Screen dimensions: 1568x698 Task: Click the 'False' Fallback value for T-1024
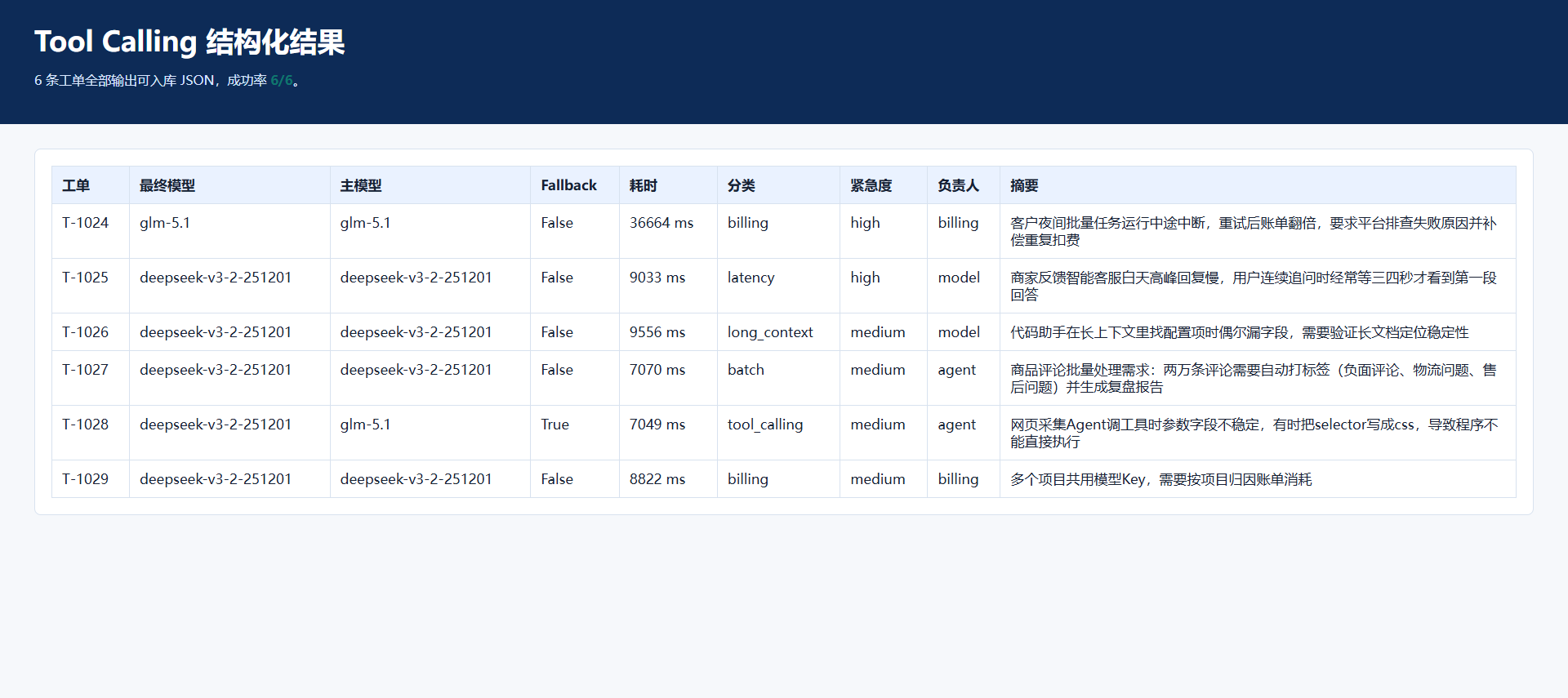pos(557,223)
